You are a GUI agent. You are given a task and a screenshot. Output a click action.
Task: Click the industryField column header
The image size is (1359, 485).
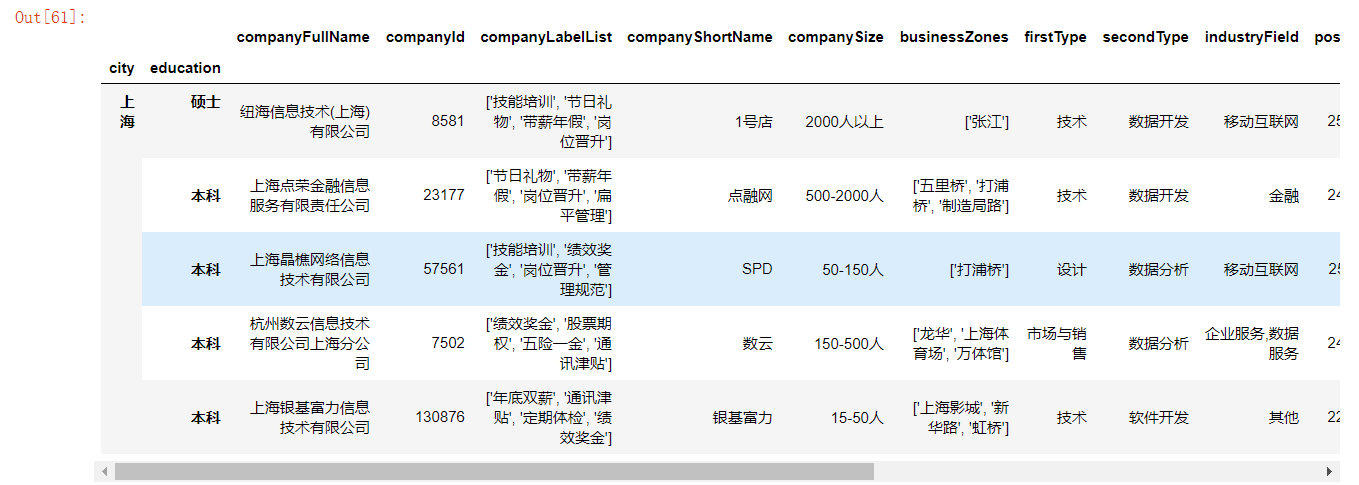pos(1252,37)
